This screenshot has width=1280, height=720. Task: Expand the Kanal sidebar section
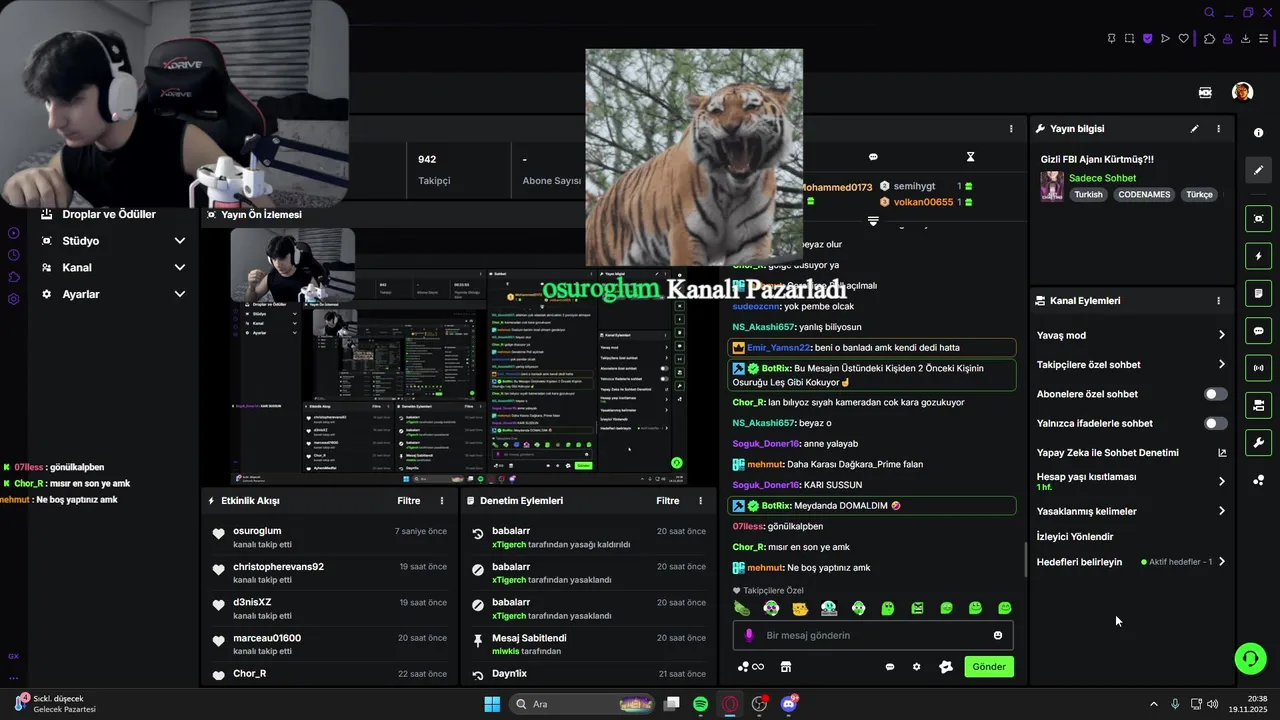(x=180, y=268)
